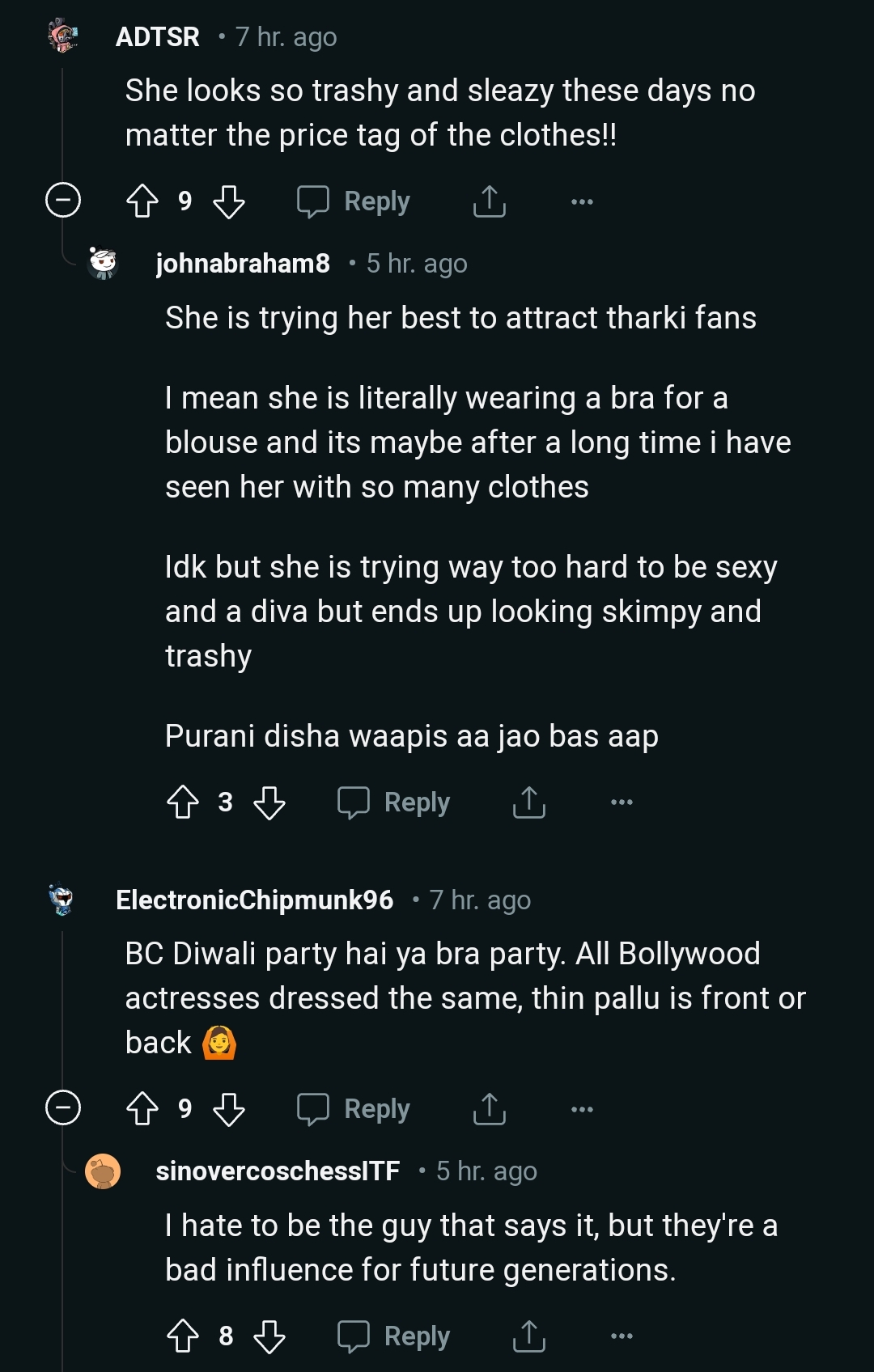Image resolution: width=874 pixels, height=1372 pixels.
Task: Reply to sinovercoschessITF's comment
Action: [394, 1336]
